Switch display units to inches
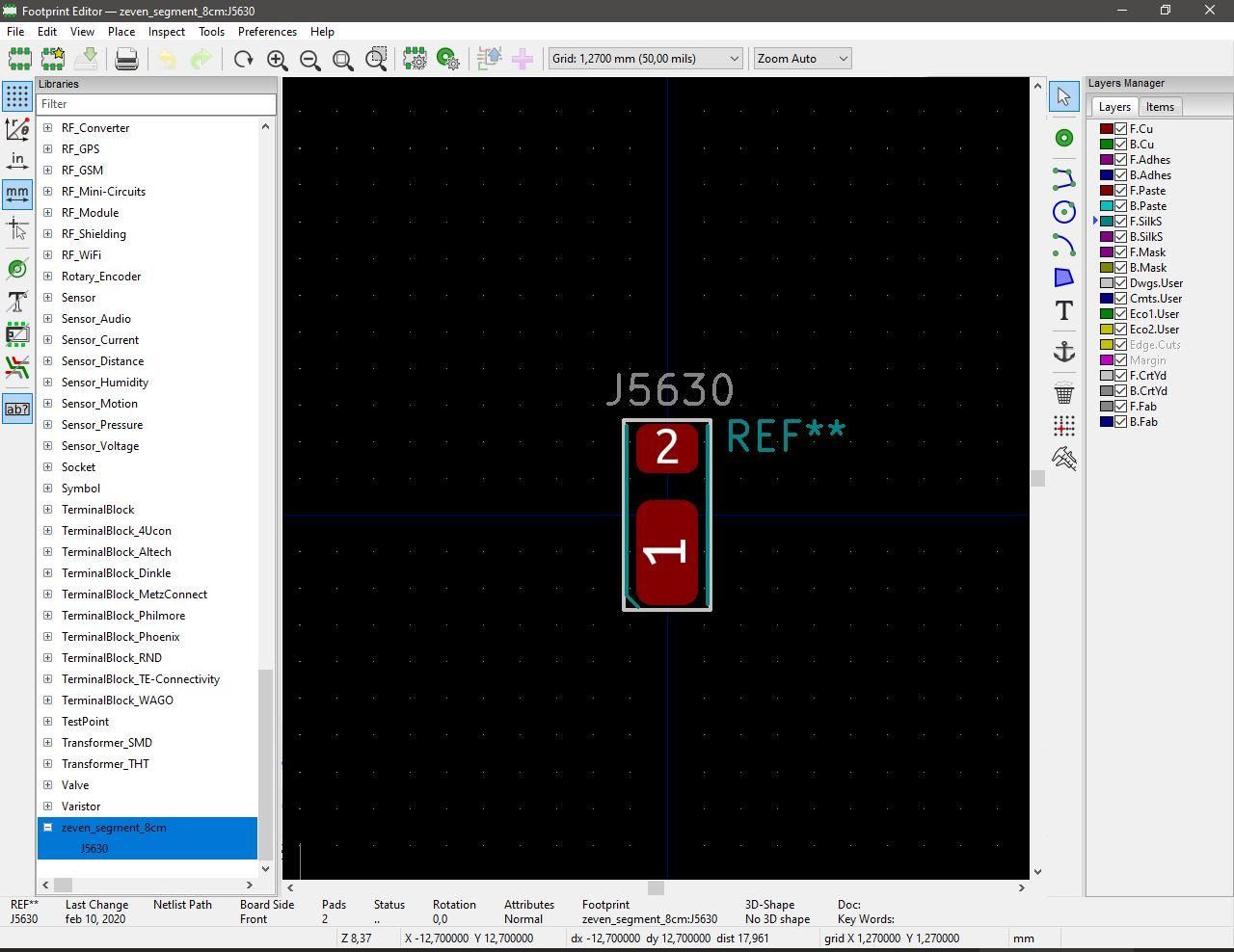Viewport: 1234px width, 952px height. pyautogui.click(x=17, y=161)
